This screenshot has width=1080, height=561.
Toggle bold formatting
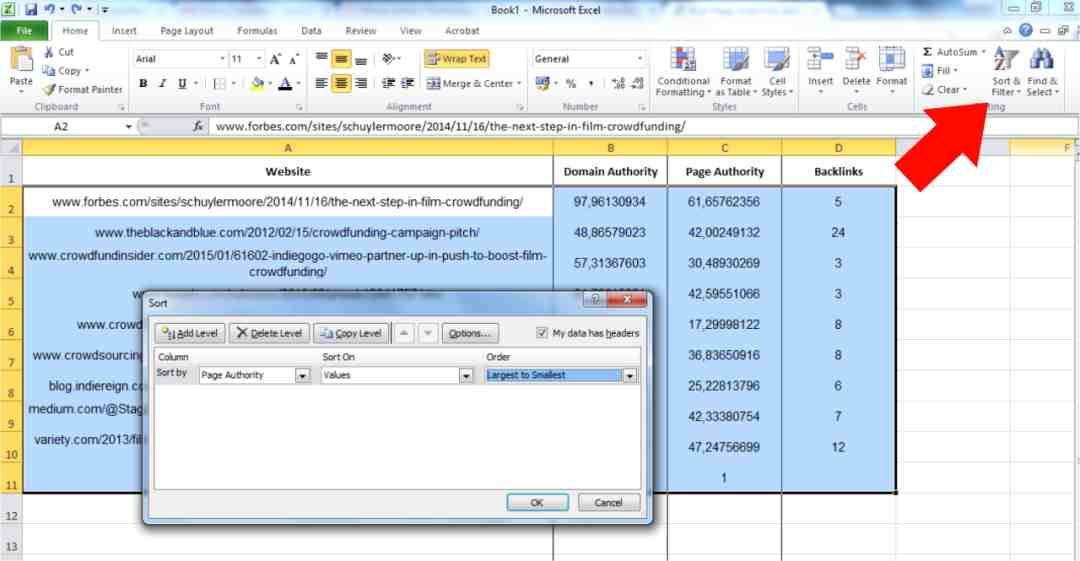[143, 83]
